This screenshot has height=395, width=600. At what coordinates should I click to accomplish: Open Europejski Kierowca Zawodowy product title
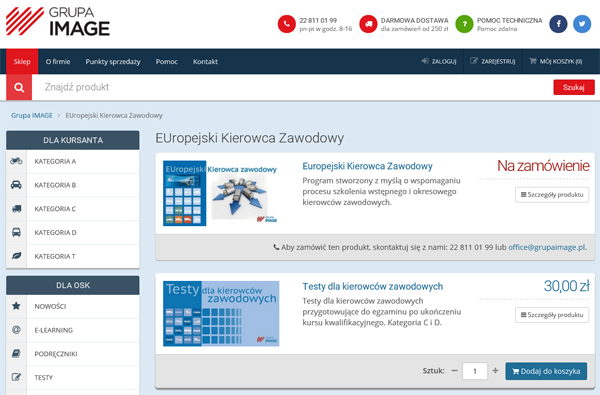367,166
